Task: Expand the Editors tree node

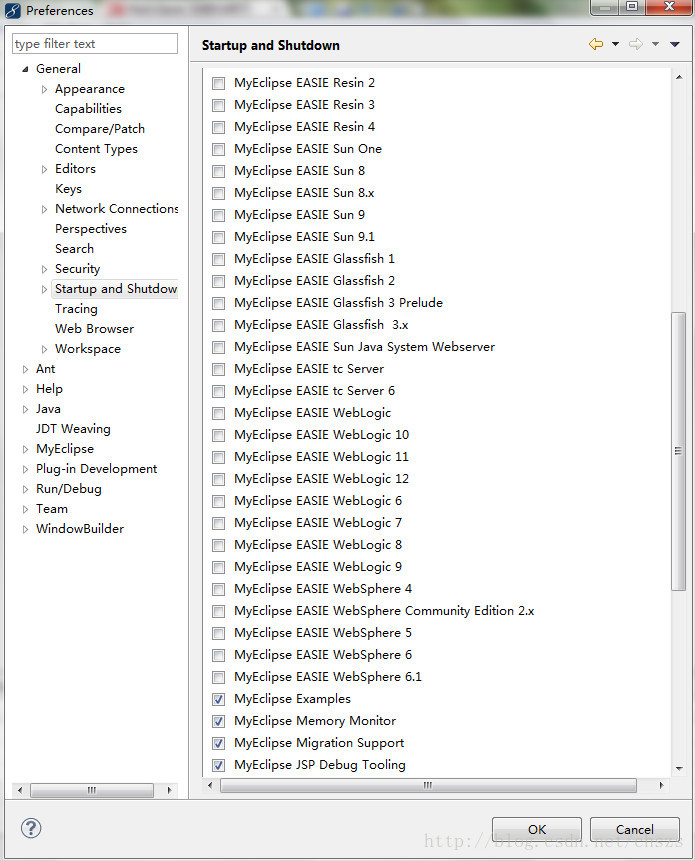Action: tap(44, 169)
